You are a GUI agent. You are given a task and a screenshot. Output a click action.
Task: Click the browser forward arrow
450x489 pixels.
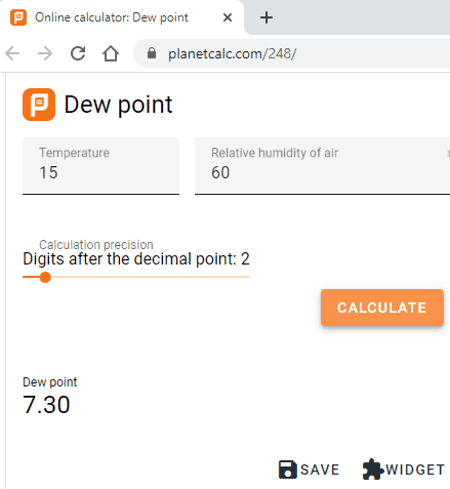click(45, 53)
